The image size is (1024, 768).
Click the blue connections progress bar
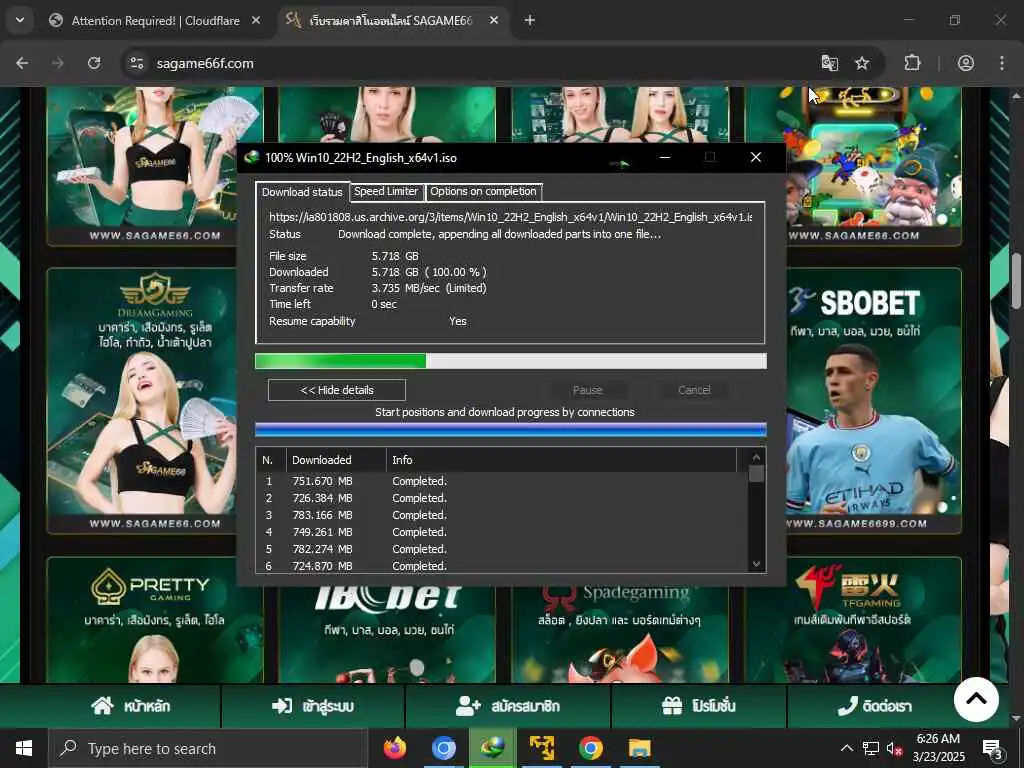click(511, 429)
